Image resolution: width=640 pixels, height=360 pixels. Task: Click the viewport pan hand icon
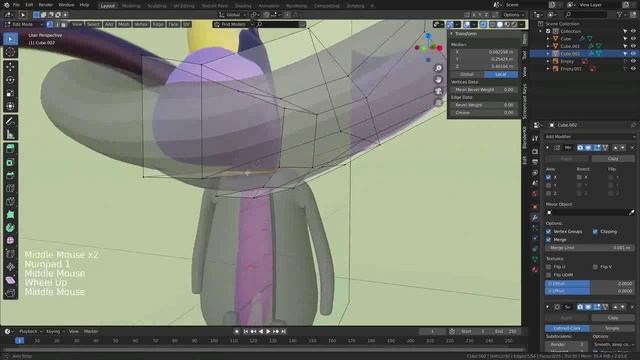click(x=438, y=80)
